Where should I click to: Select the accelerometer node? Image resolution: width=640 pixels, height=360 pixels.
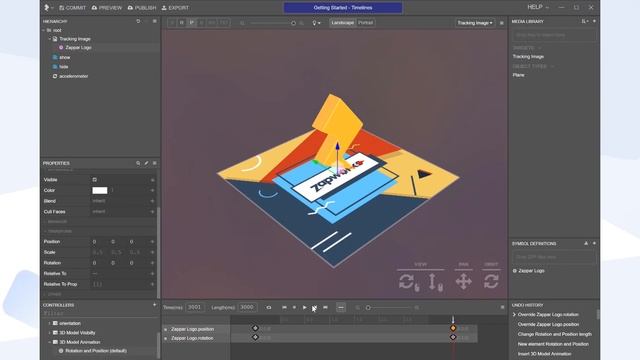(73, 76)
